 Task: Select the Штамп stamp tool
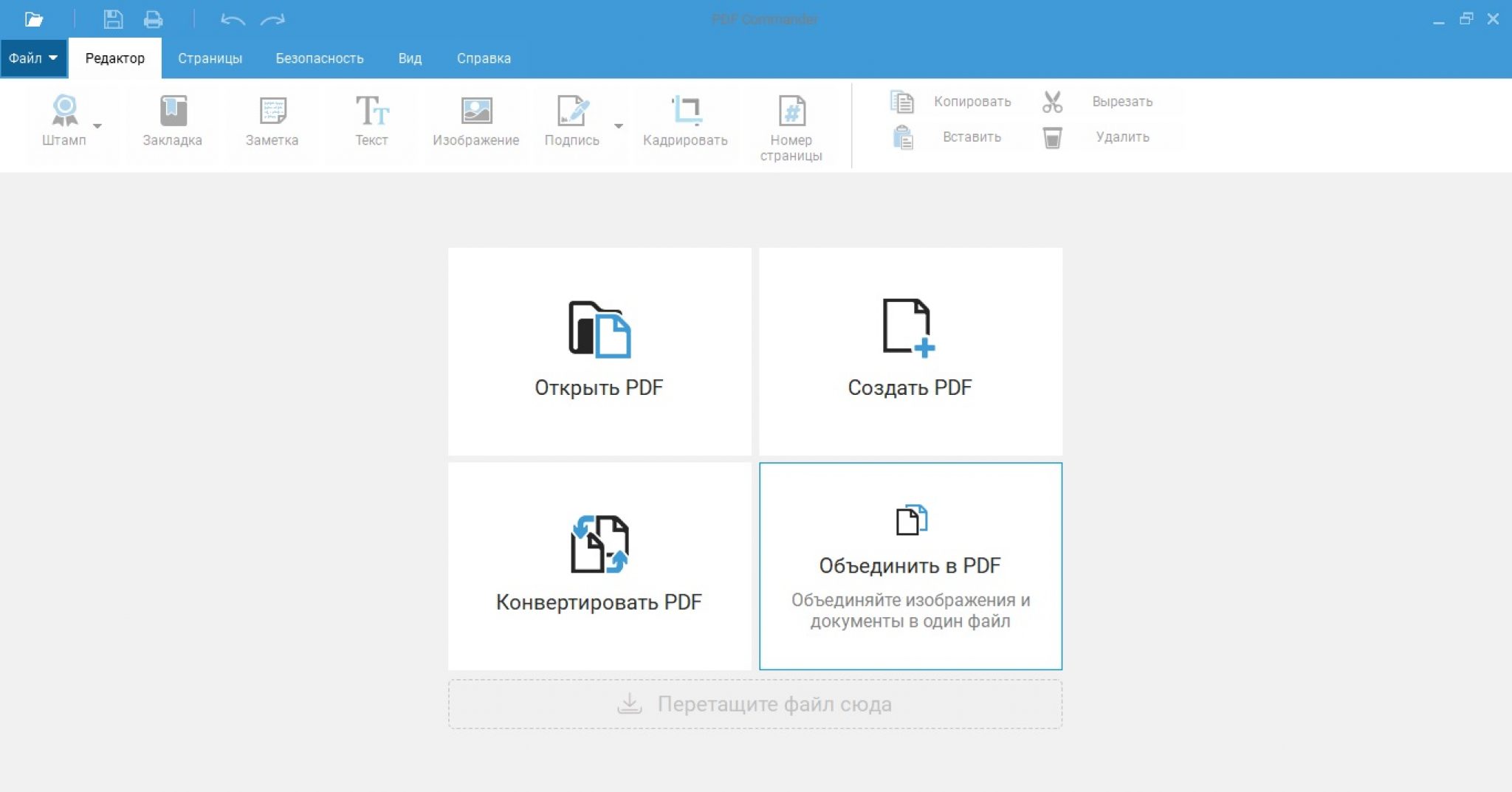[x=64, y=121]
